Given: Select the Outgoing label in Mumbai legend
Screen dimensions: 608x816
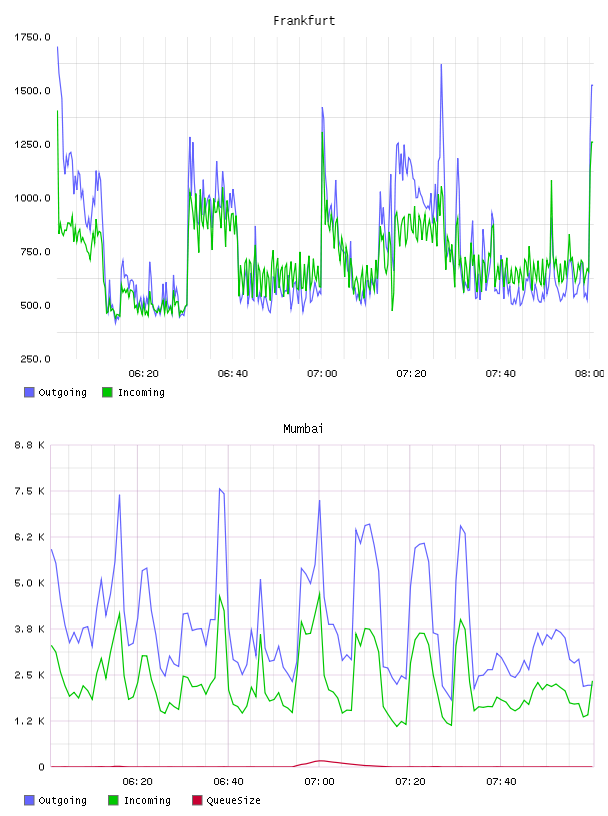Looking at the screenshot, I should tap(62, 801).
